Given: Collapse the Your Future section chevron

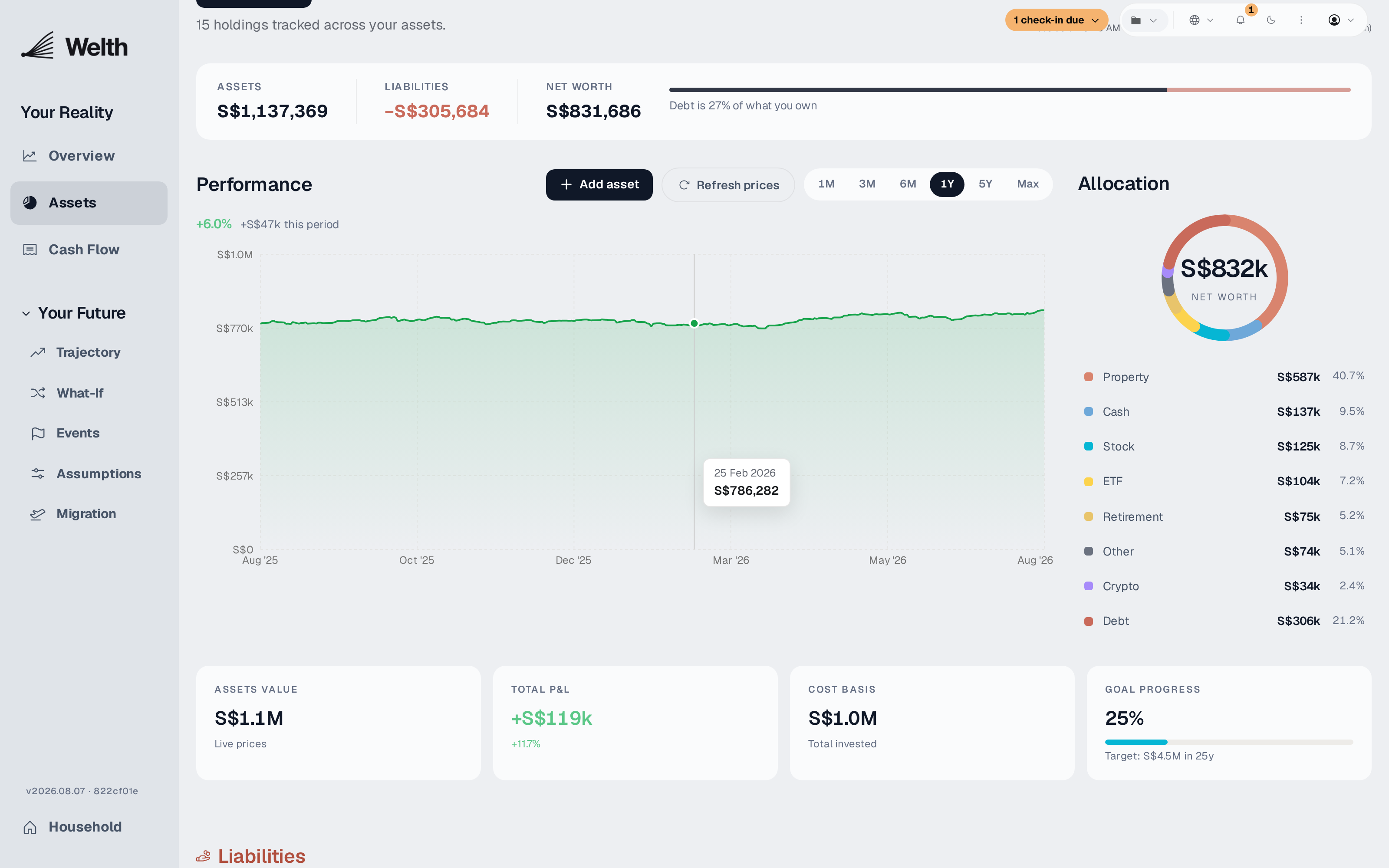Looking at the screenshot, I should (x=26, y=313).
